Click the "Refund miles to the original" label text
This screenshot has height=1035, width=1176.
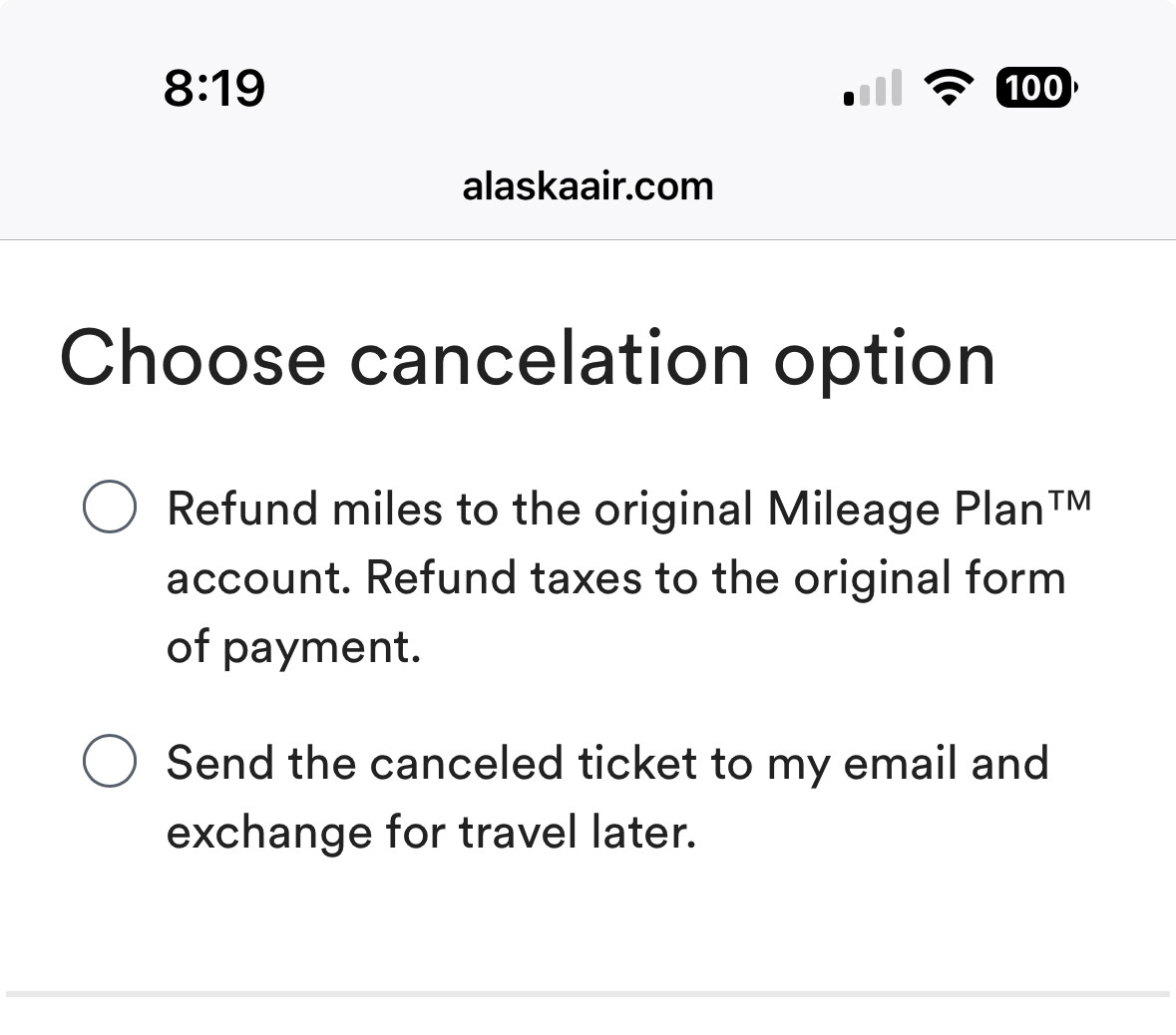[460, 510]
